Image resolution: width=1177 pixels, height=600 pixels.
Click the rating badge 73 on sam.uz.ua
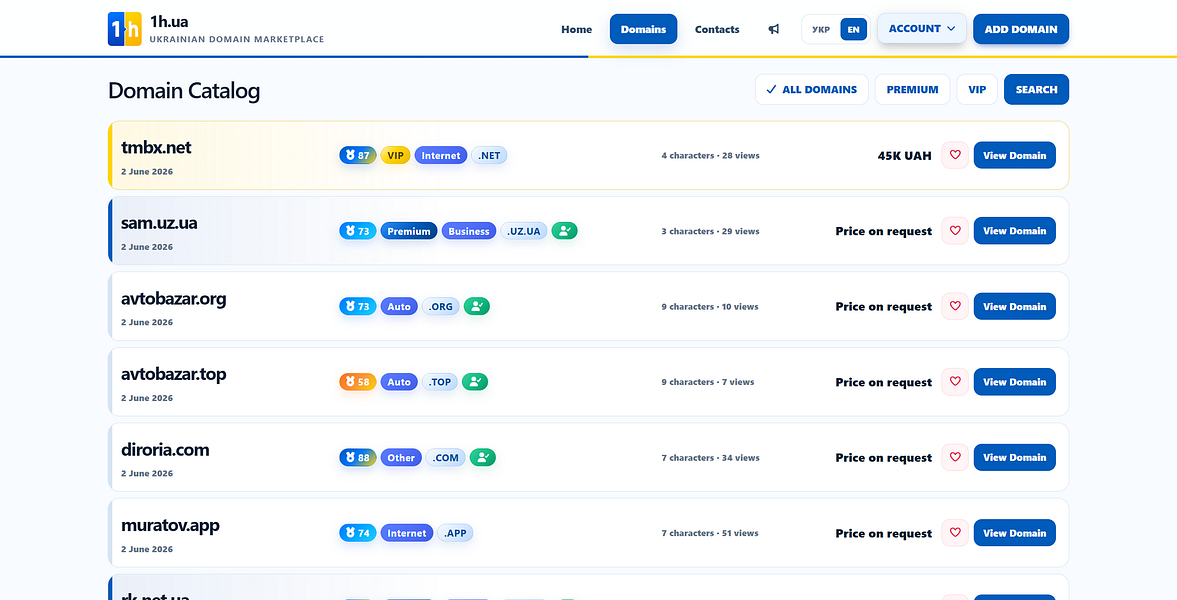tap(357, 231)
